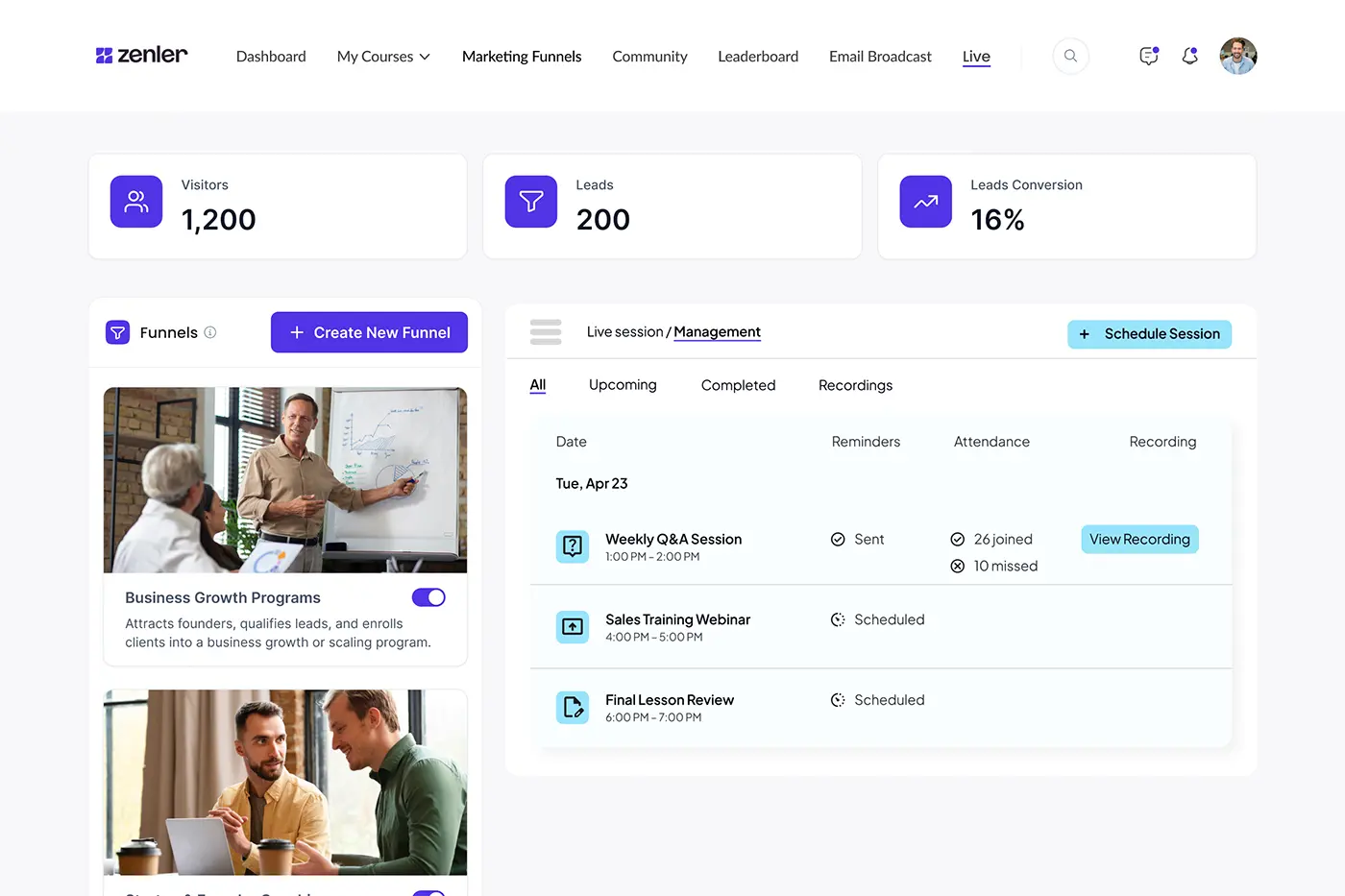
Task: Click the 10 missed cross icon
Action: tap(958, 567)
